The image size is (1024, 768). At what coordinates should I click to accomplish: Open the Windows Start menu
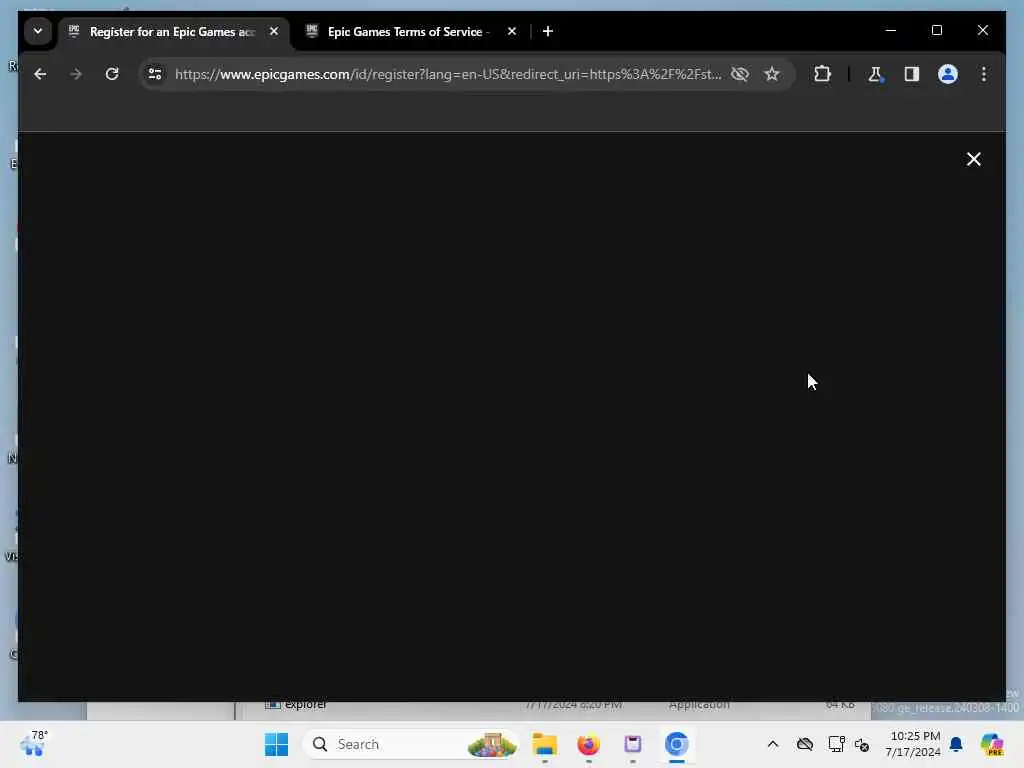(x=276, y=744)
